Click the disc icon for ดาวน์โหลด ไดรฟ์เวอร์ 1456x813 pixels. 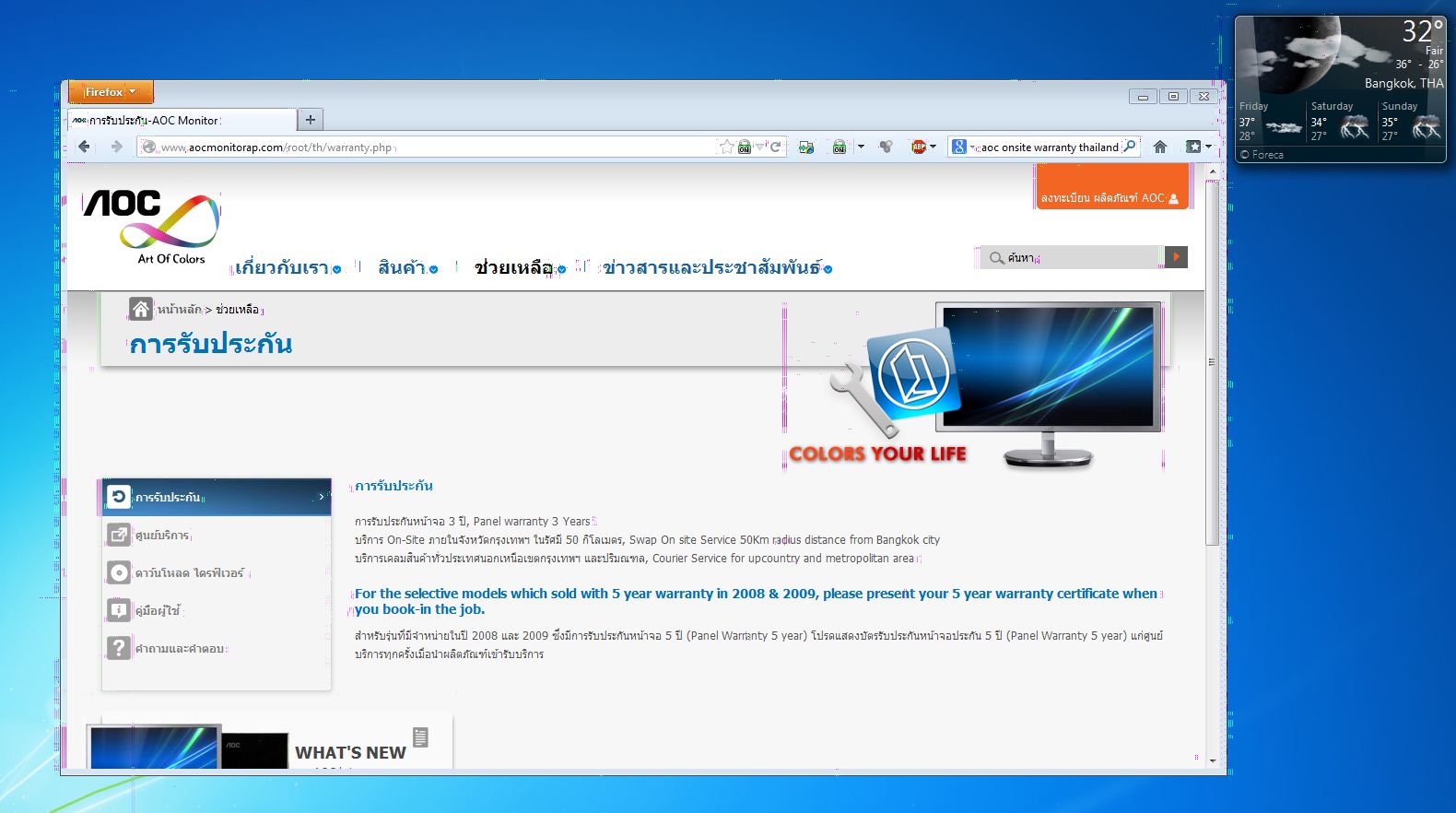(119, 572)
